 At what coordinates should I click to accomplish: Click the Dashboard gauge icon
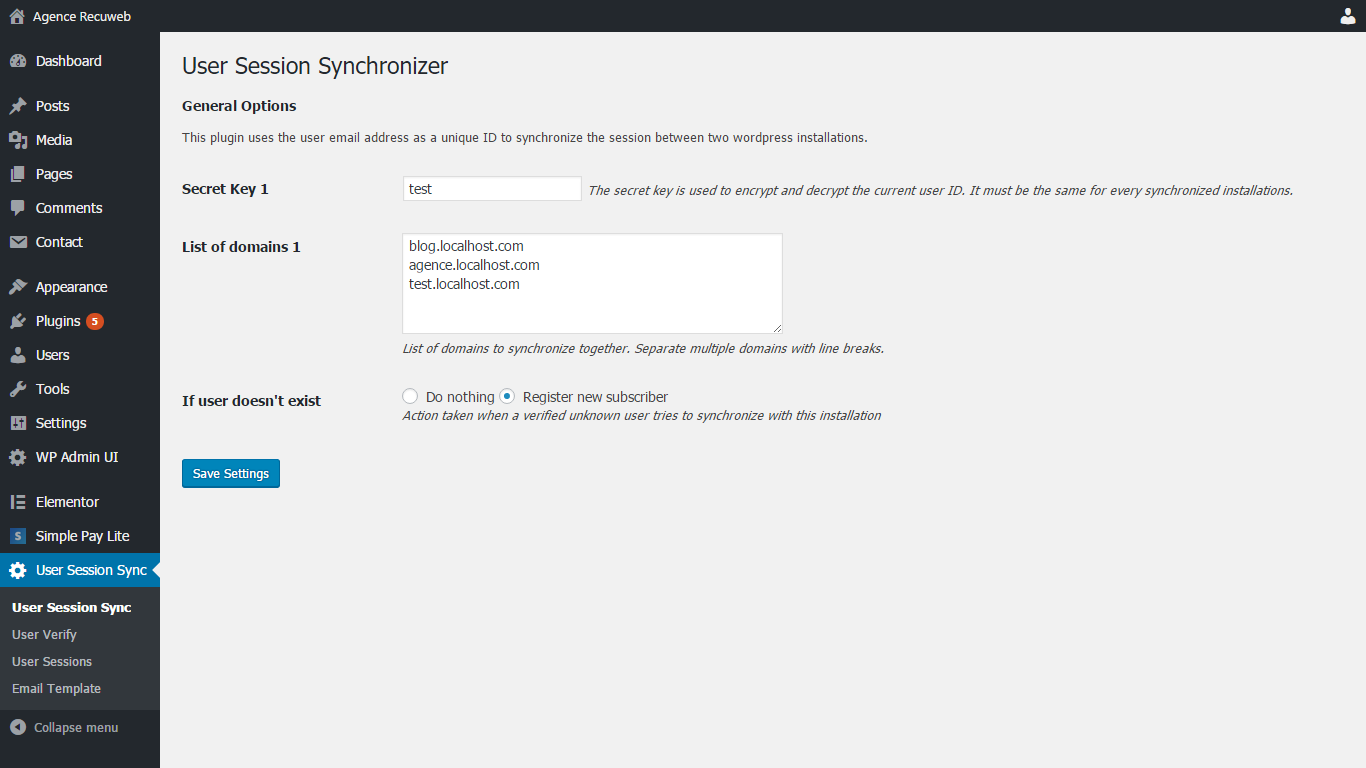pos(17,61)
